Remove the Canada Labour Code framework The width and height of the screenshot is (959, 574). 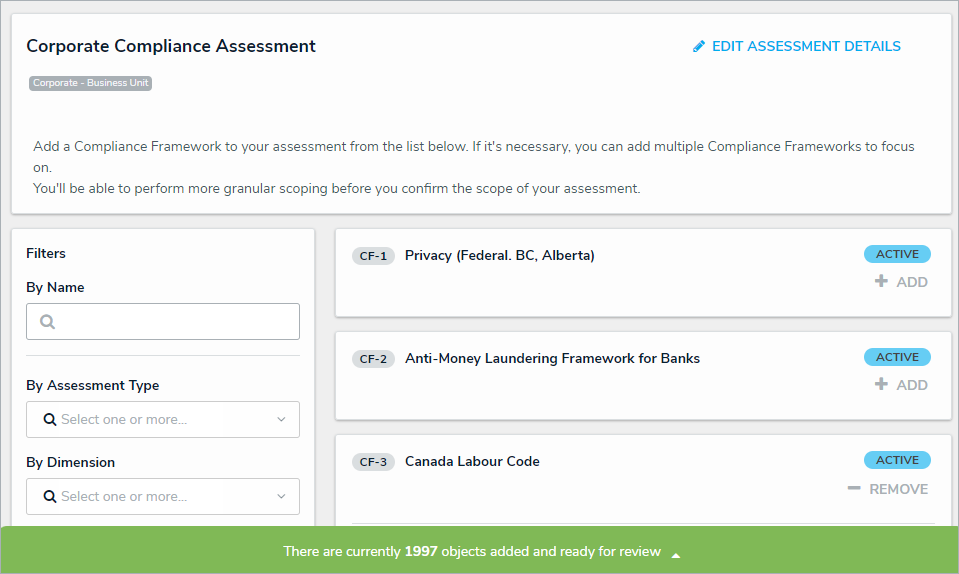(888, 489)
